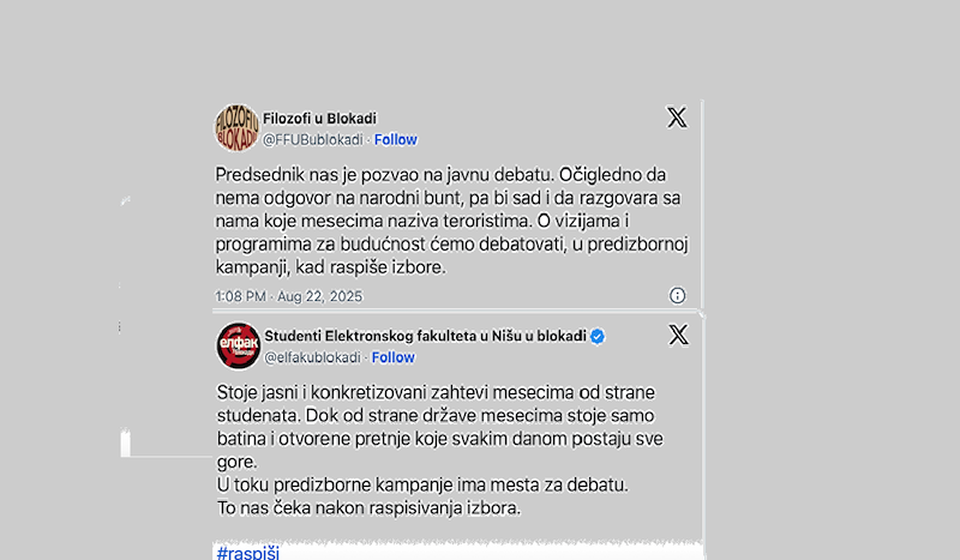Follow the @FFUBublokadi account
Image resolution: width=960 pixels, height=560 pixels.
396,140
